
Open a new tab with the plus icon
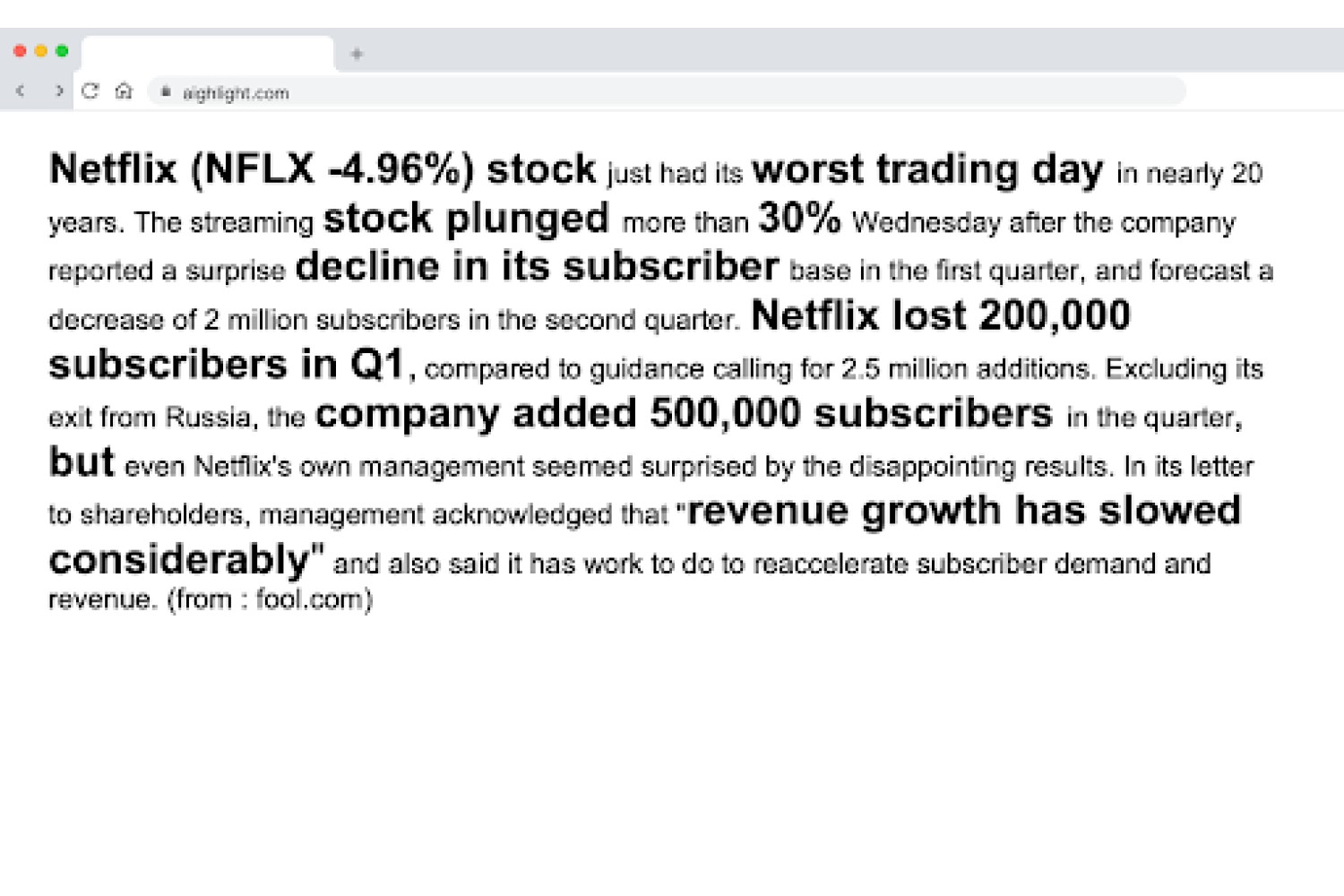click(x=357, y=54)
